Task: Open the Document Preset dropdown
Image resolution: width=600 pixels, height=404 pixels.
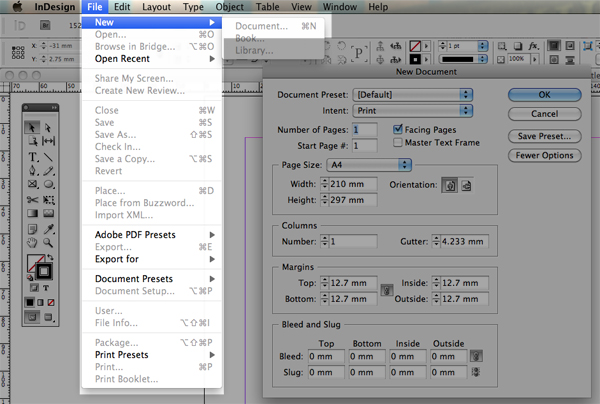Action: 413,94
